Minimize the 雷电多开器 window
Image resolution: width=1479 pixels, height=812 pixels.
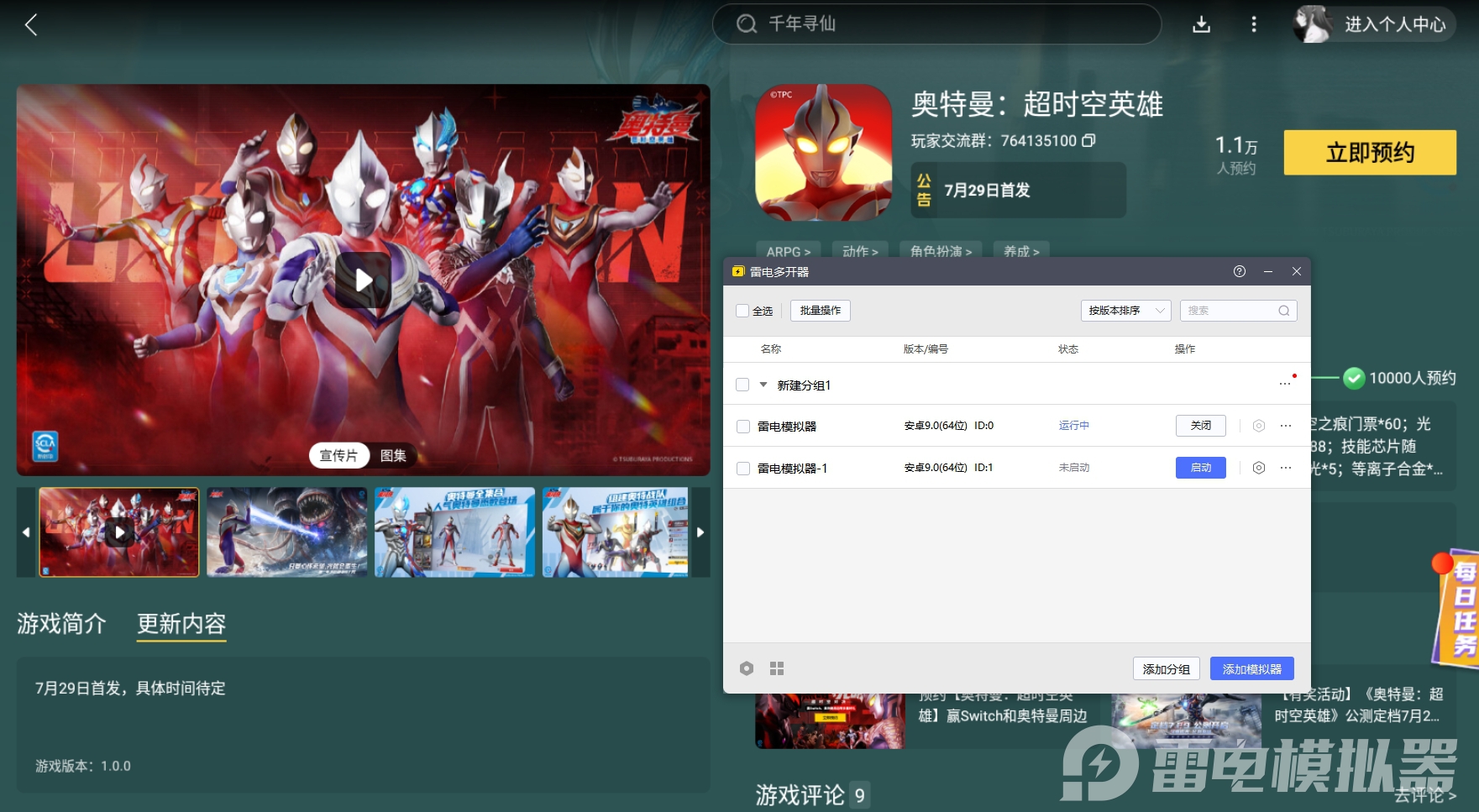[x=1268, y=271]
